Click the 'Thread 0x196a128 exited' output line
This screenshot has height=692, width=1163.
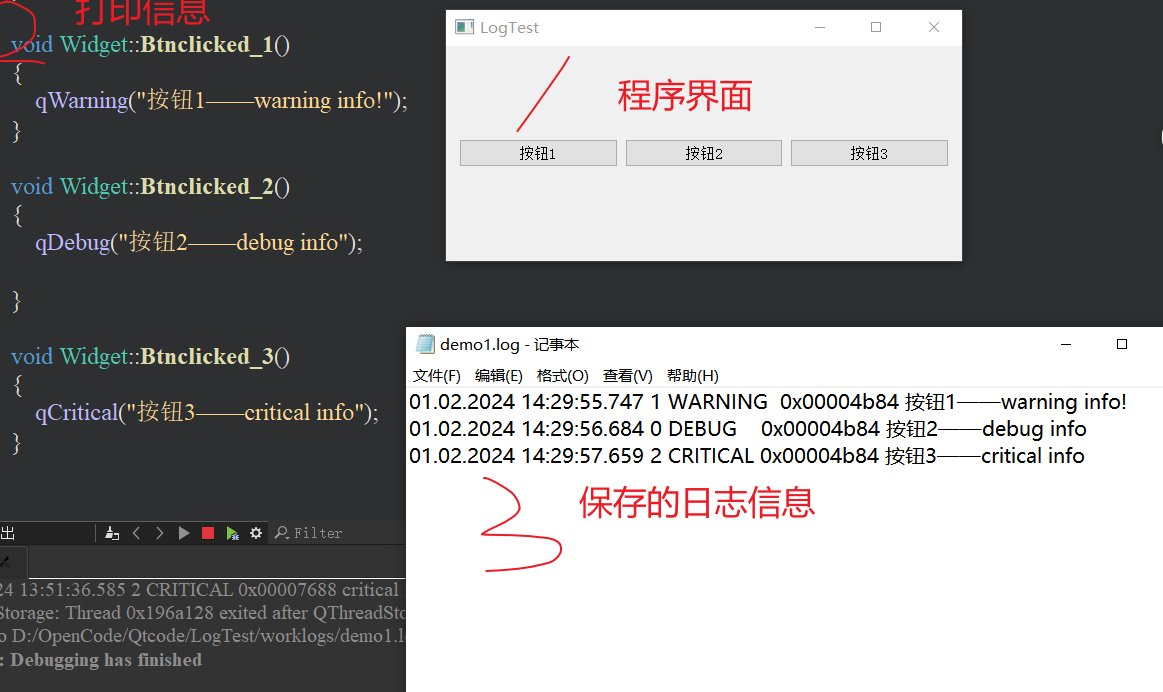(202, 613)
